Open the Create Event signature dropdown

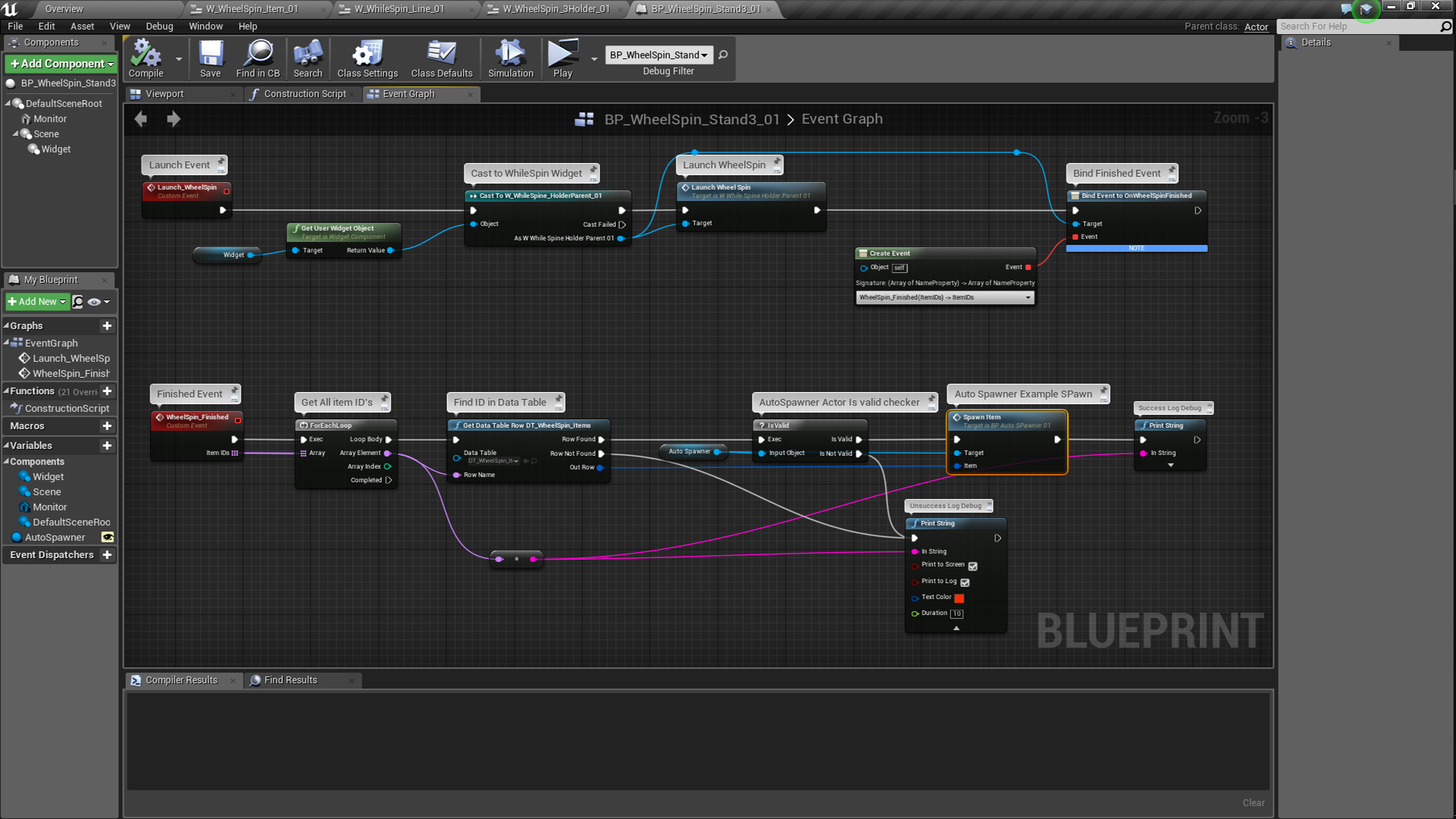point(945,298)
